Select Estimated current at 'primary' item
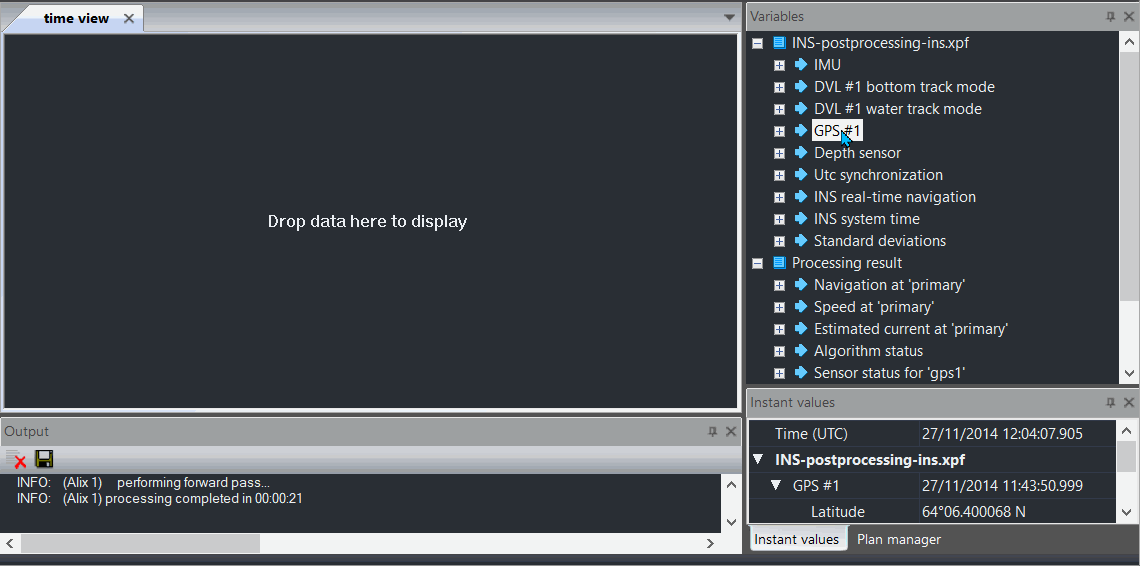The height and width of the screenshot is (566, 1140). pos(910,329)
